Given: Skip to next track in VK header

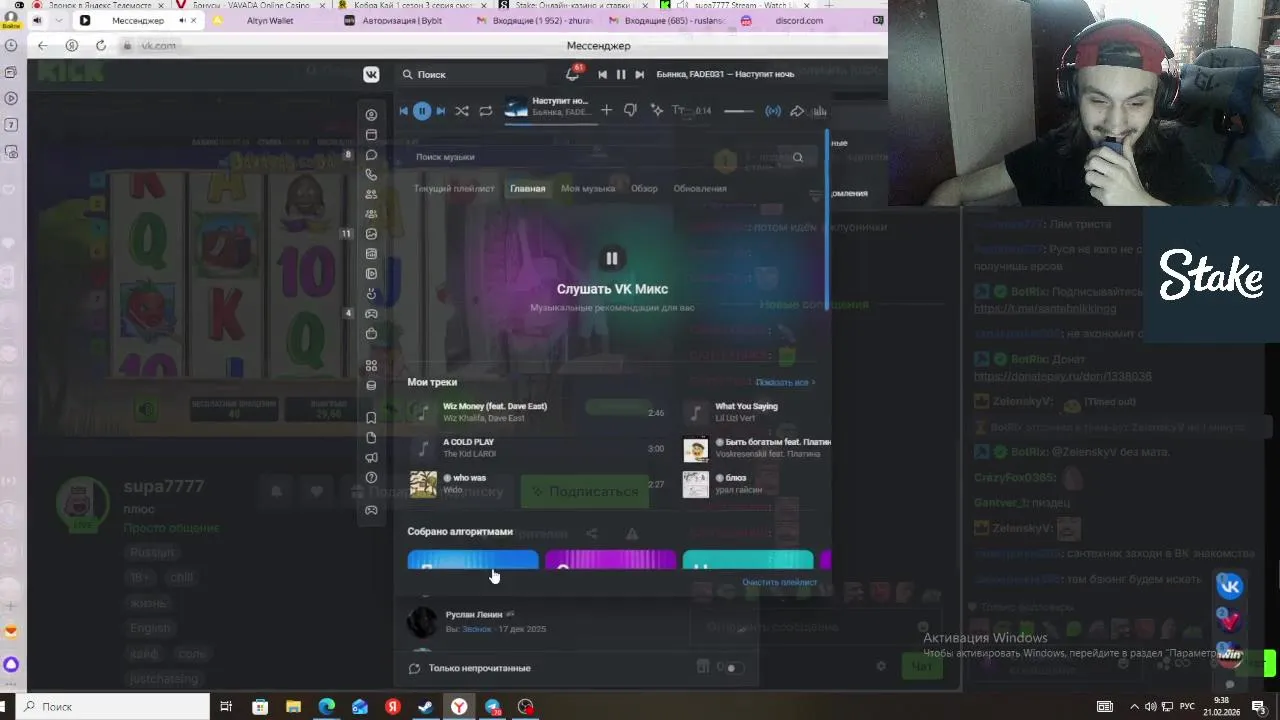Looking at the screenshot, I should click(639, 74).
